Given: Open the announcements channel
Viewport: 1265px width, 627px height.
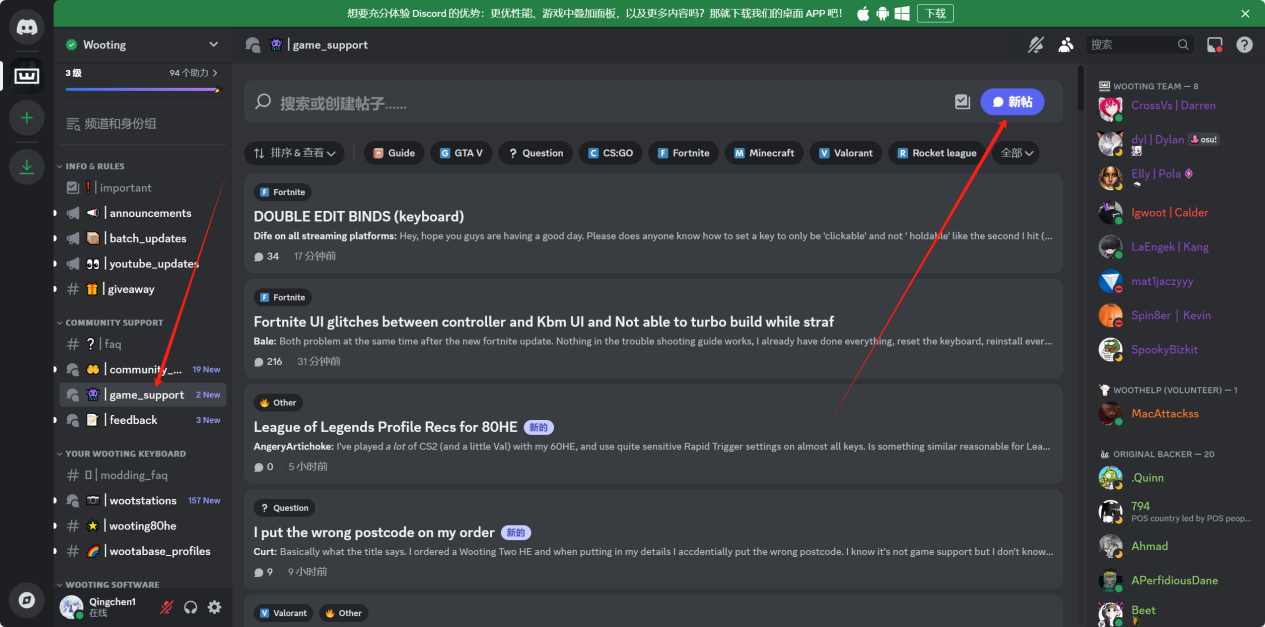Looking at the screenshot, I should pos(143,213).
